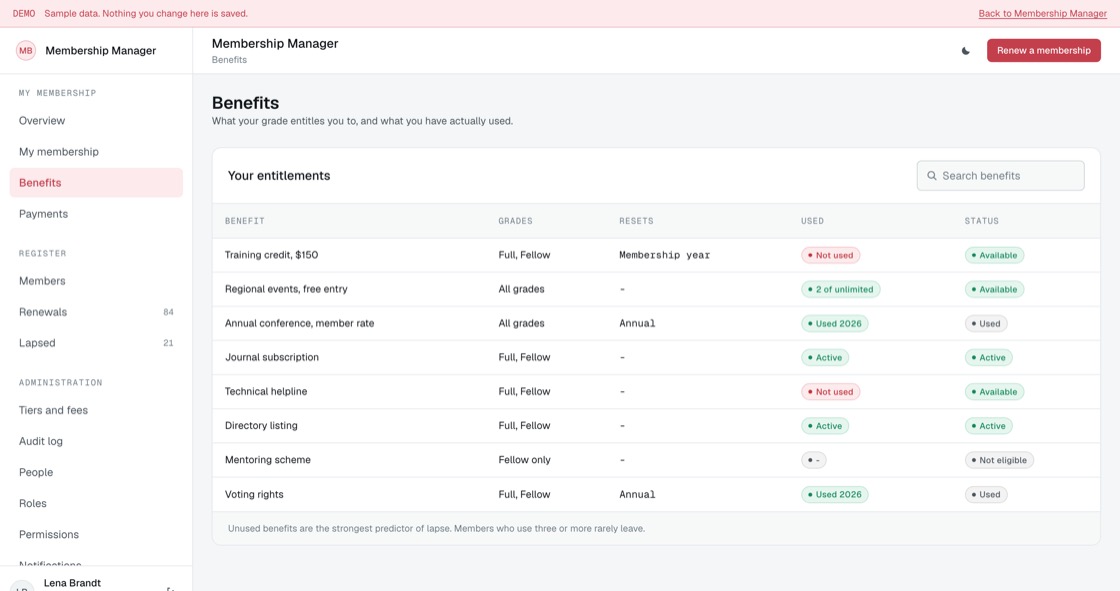Screen dimensions: 1120x591
Task: Select the Training credit, $150 row
Action: (x=656, y=255)
